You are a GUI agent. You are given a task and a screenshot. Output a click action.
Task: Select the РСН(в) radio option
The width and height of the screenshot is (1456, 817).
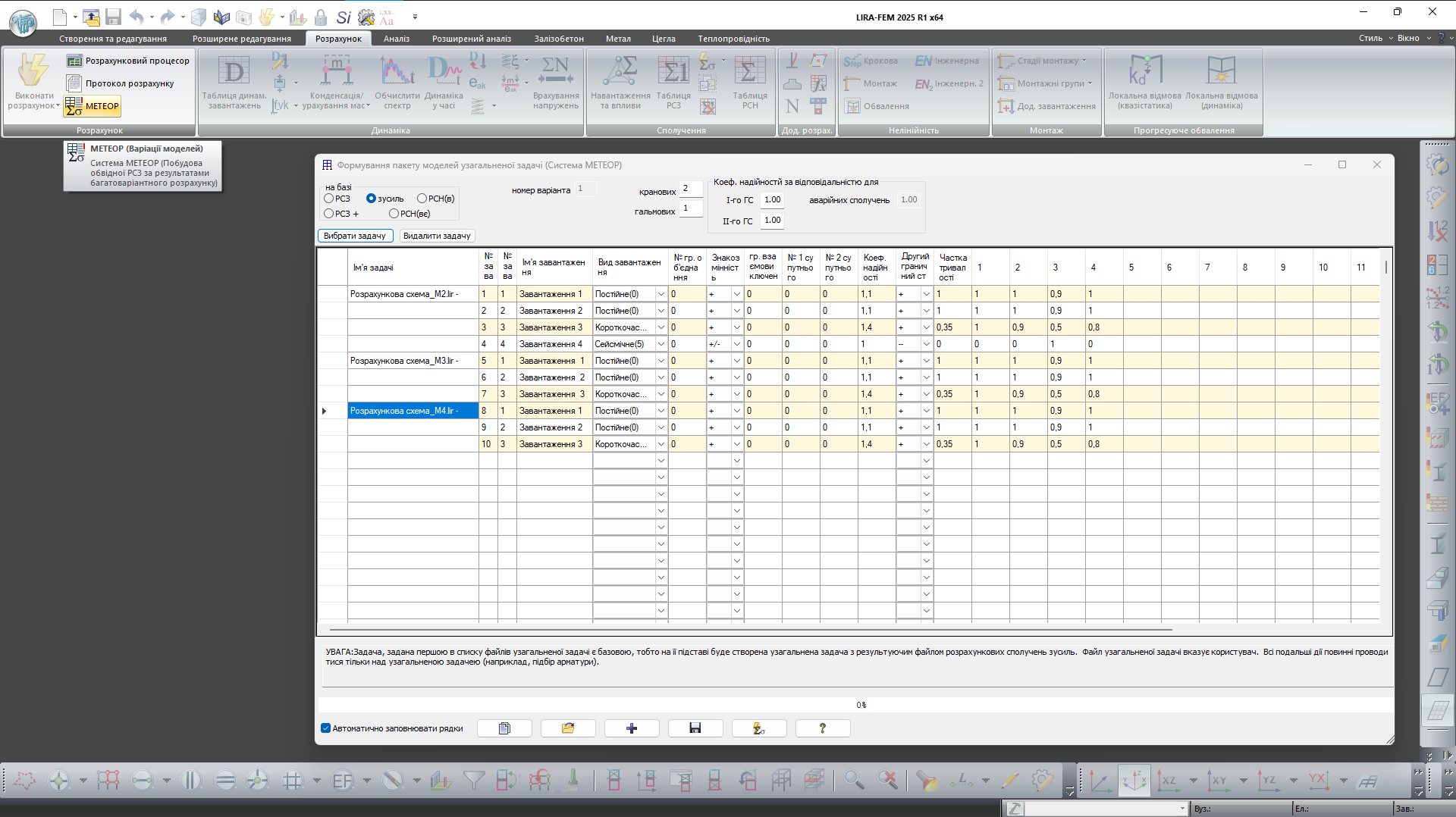click(x=422, y=199)
